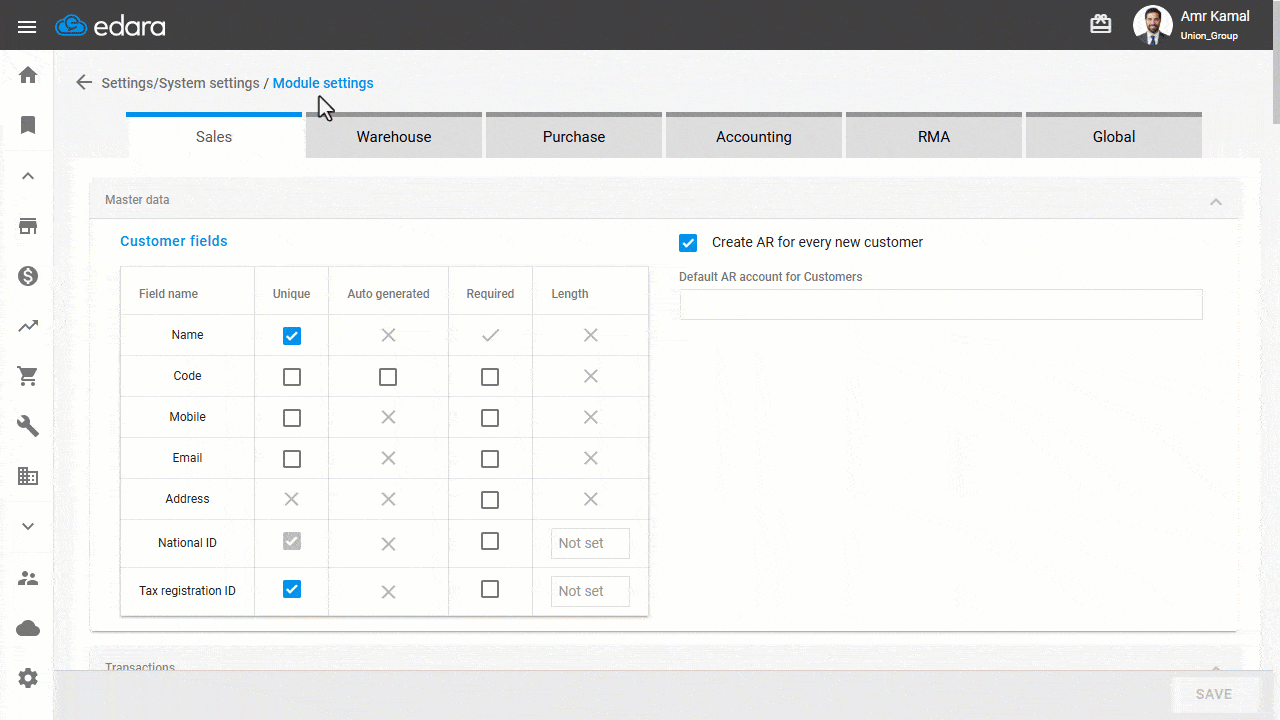Check Unique for Mobile field
Screen dimensions: 1280x720
(291, 418)
